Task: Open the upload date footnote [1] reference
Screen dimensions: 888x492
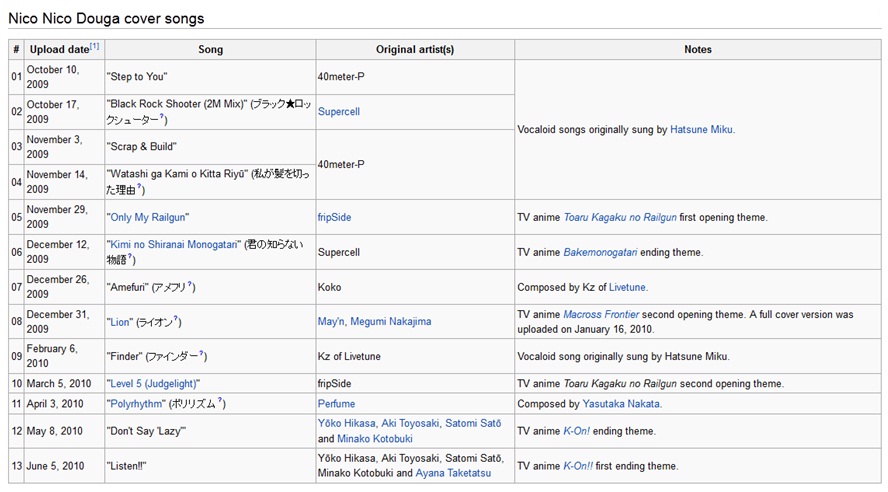Action: [x=94, y=46]
